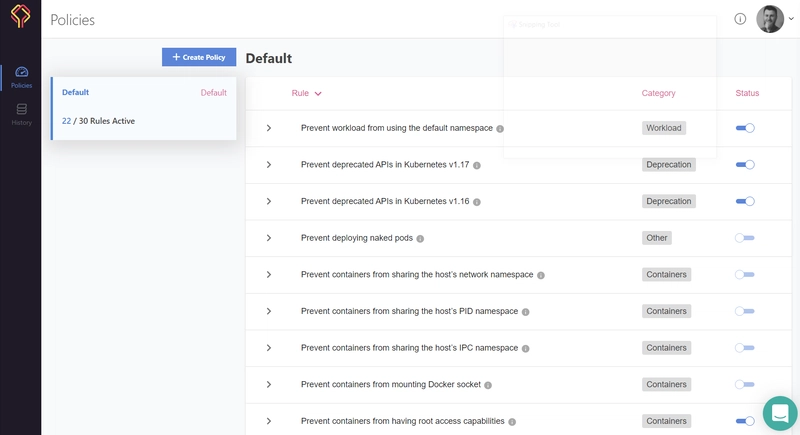Enable the host's PID namespace rule

745,311
